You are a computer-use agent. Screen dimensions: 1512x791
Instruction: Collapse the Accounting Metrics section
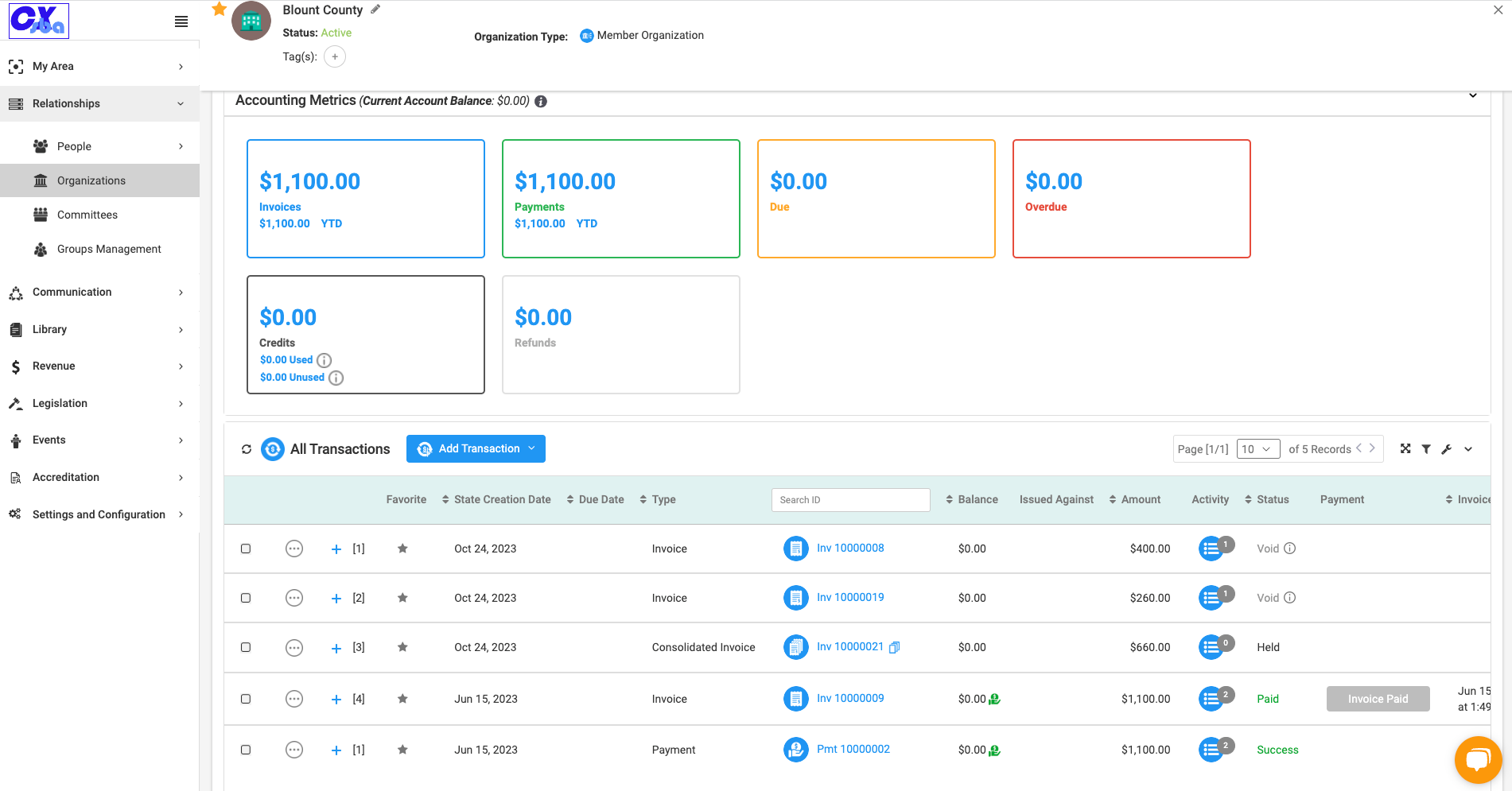pyautogui.click(x=1473, y=95)
